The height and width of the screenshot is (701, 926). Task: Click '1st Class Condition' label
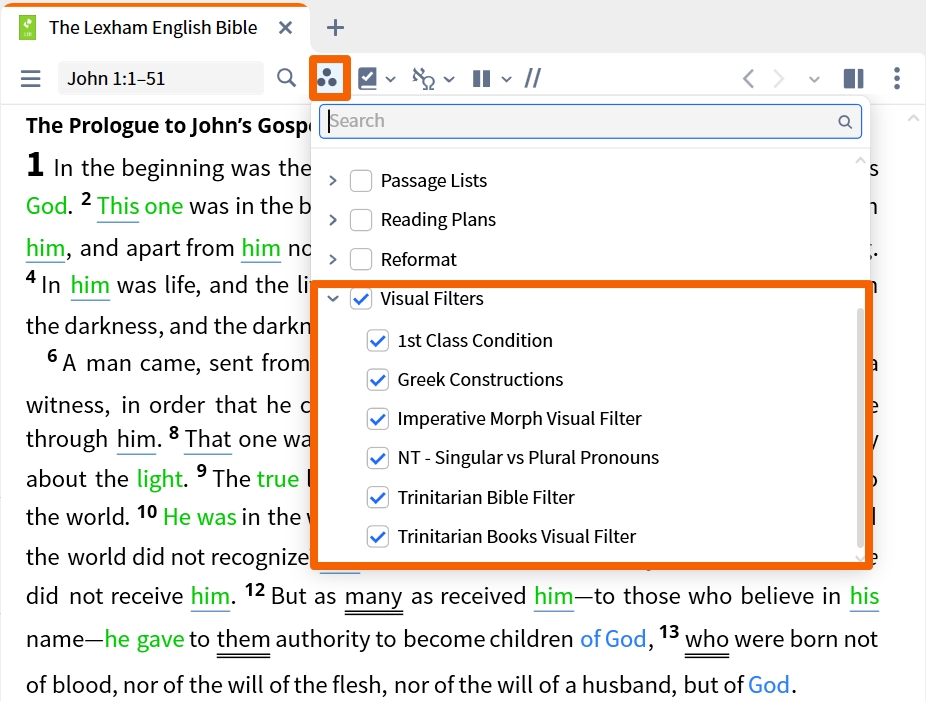pos(475,341)
